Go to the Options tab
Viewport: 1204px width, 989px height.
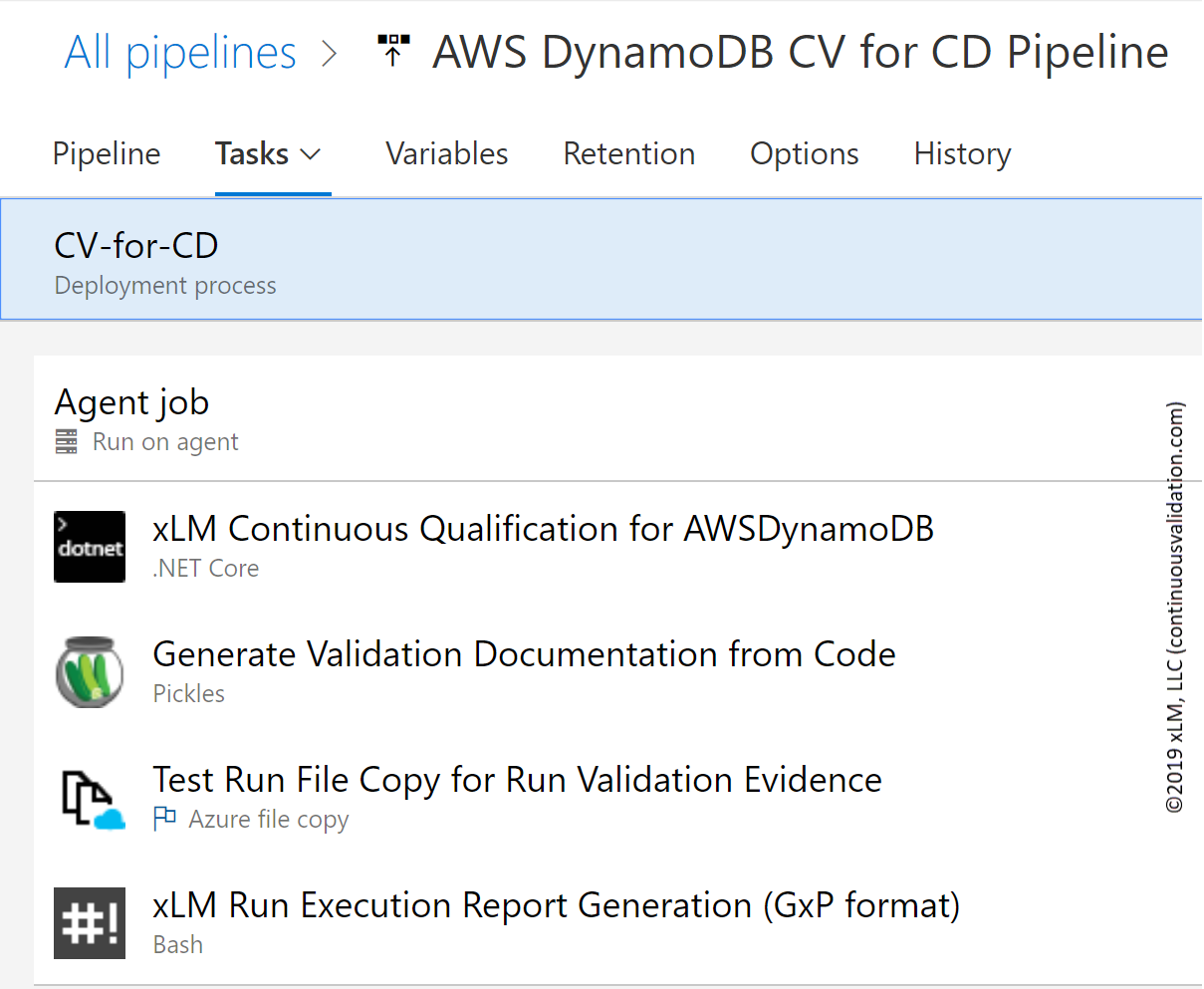[805, 153]
